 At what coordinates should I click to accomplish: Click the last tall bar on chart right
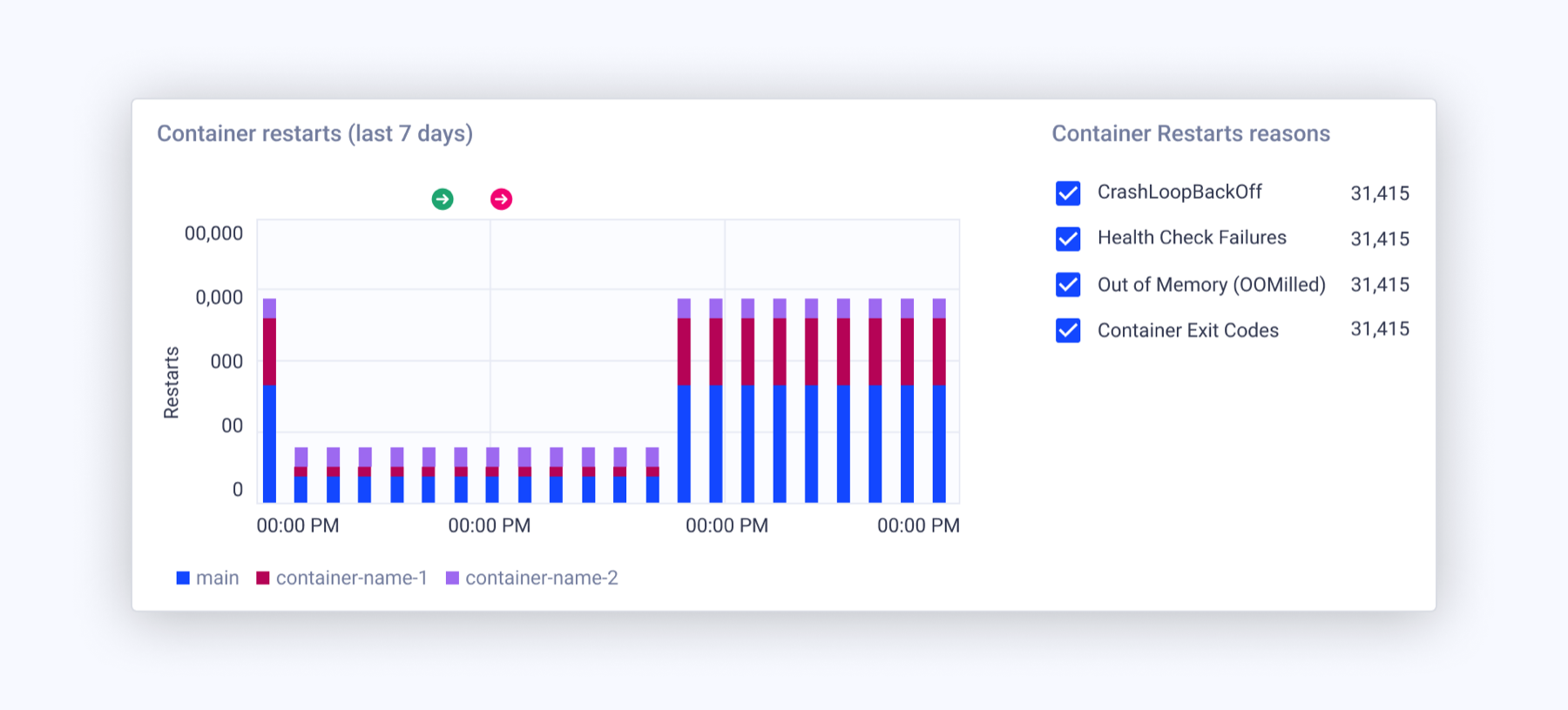[x=939, y=401]
